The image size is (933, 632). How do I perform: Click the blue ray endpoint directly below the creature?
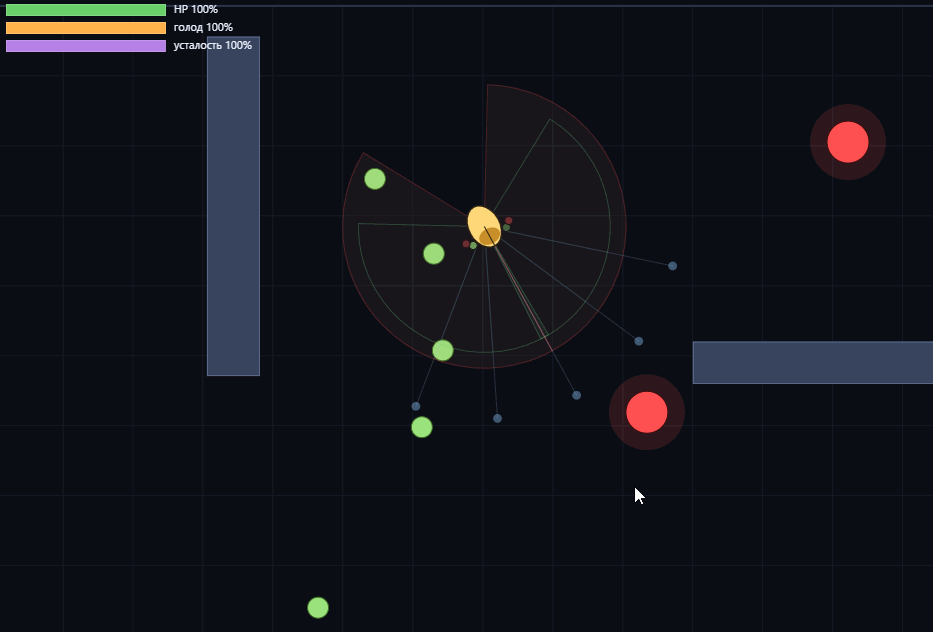click(x=497, y=418)
